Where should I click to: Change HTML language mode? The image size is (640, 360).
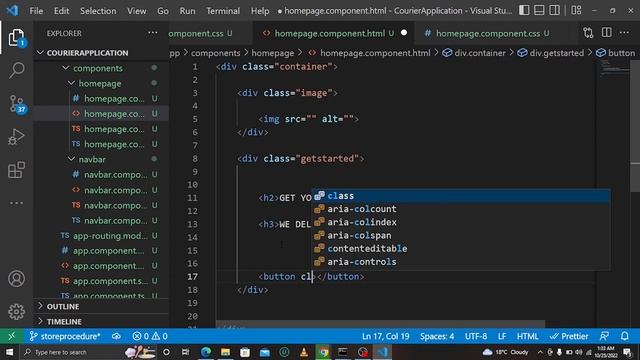point(527,336)
